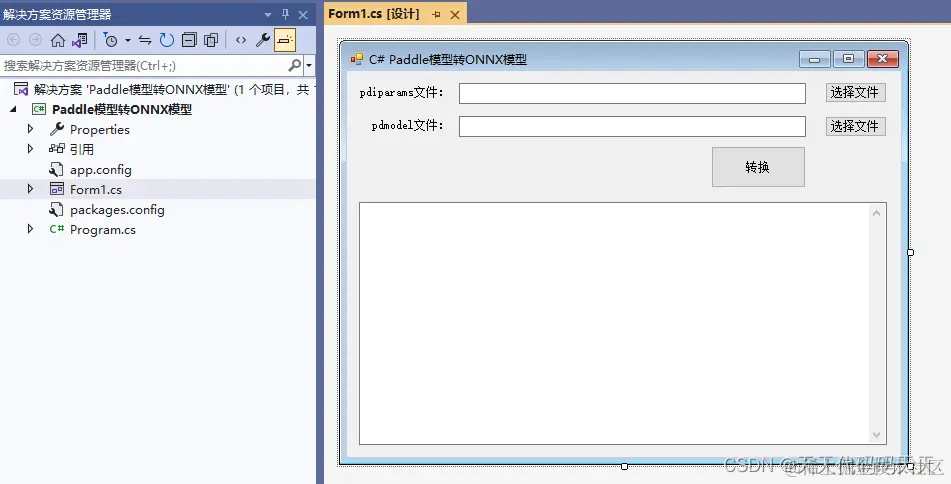
Task: Open Properties using the wrench toolbar icon
Action: (263, 40)
